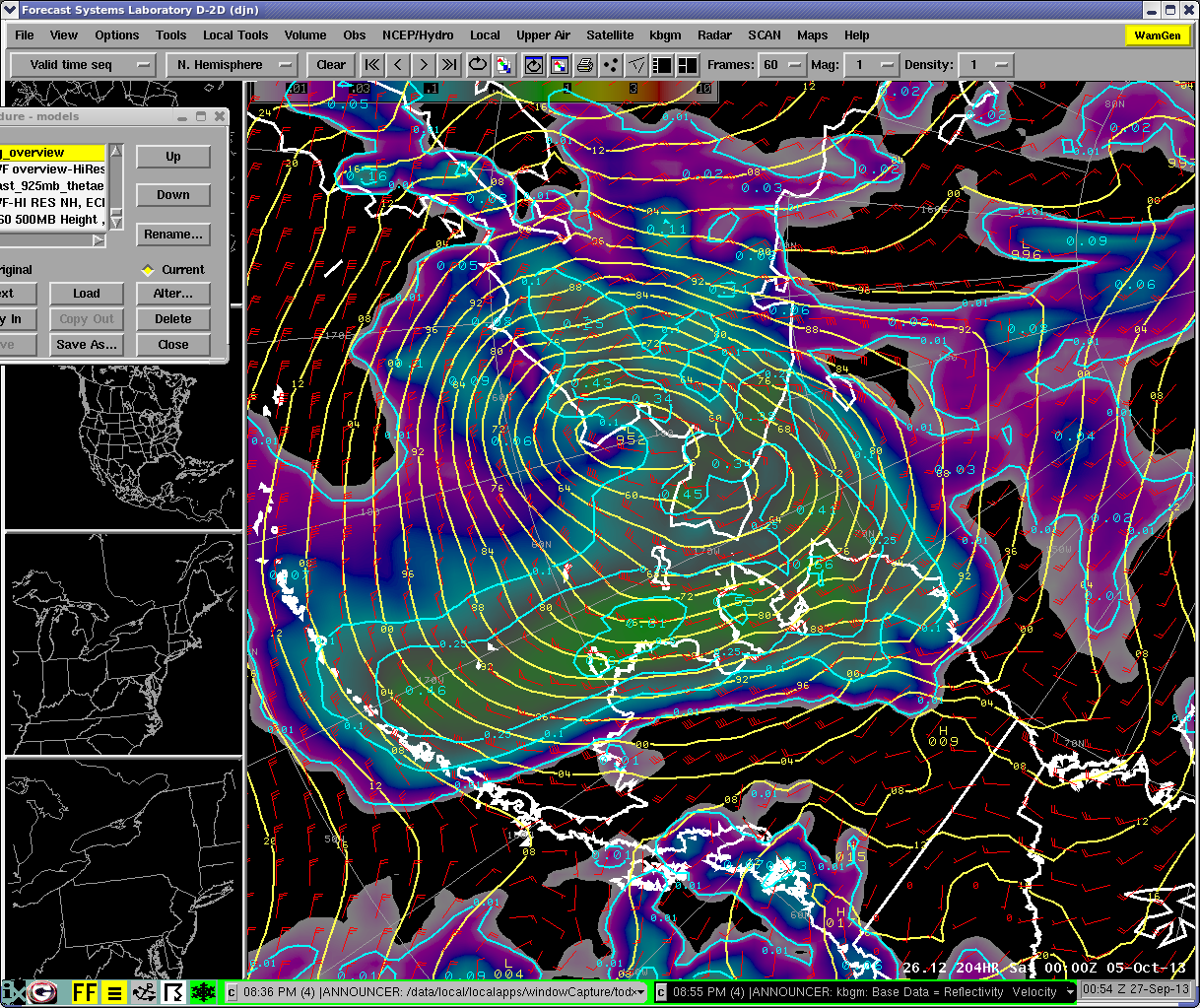The width and height of the screenshot is (1200, 1008).
Task: Expand the Frames count dropdown
Action: pos(781,65)
